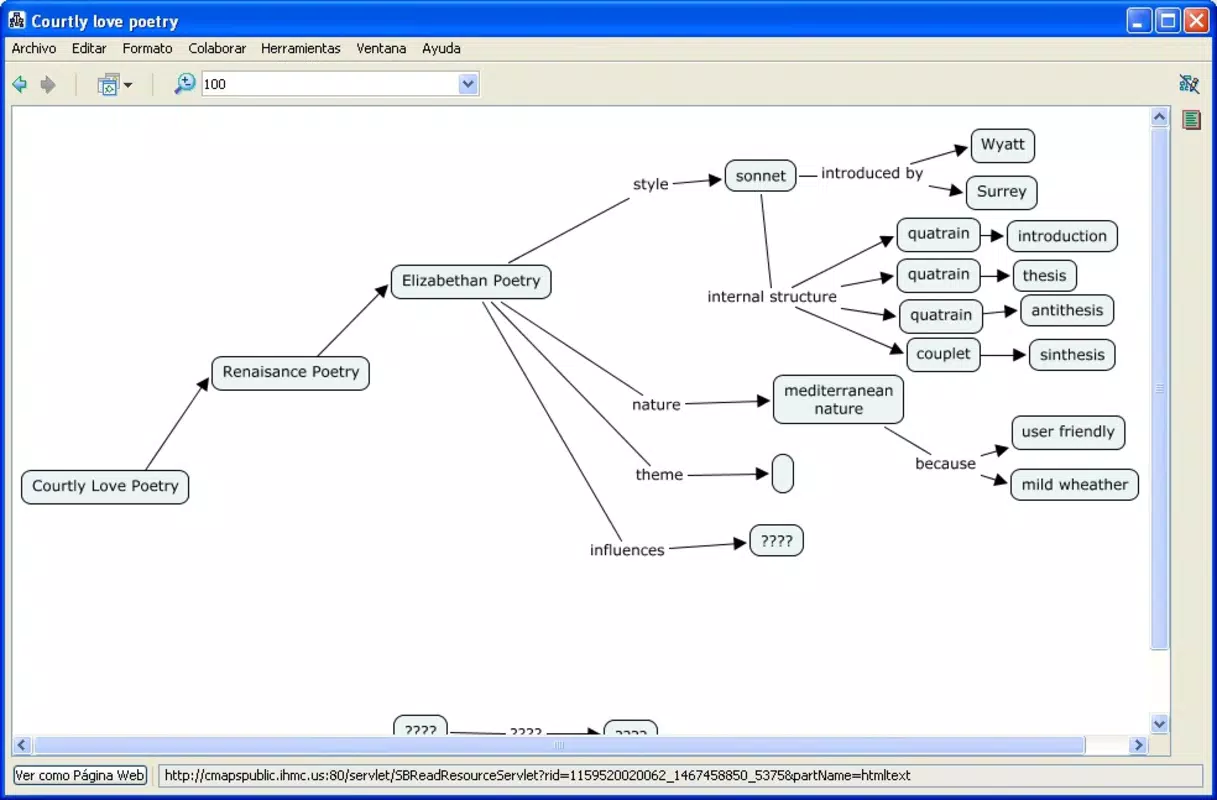The width and height of the screenshot is (1217, 800).
Task: Open the dropdown arrow beside views icon
Action: point(128,86)
